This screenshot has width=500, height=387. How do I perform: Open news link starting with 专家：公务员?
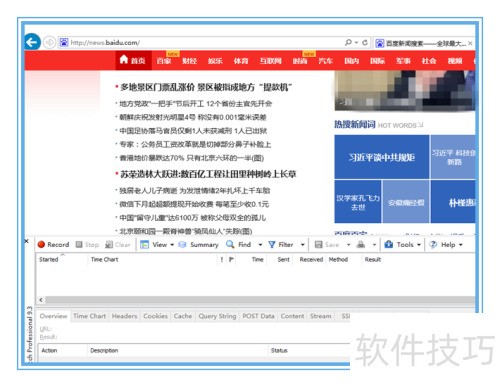pos(195,144)
